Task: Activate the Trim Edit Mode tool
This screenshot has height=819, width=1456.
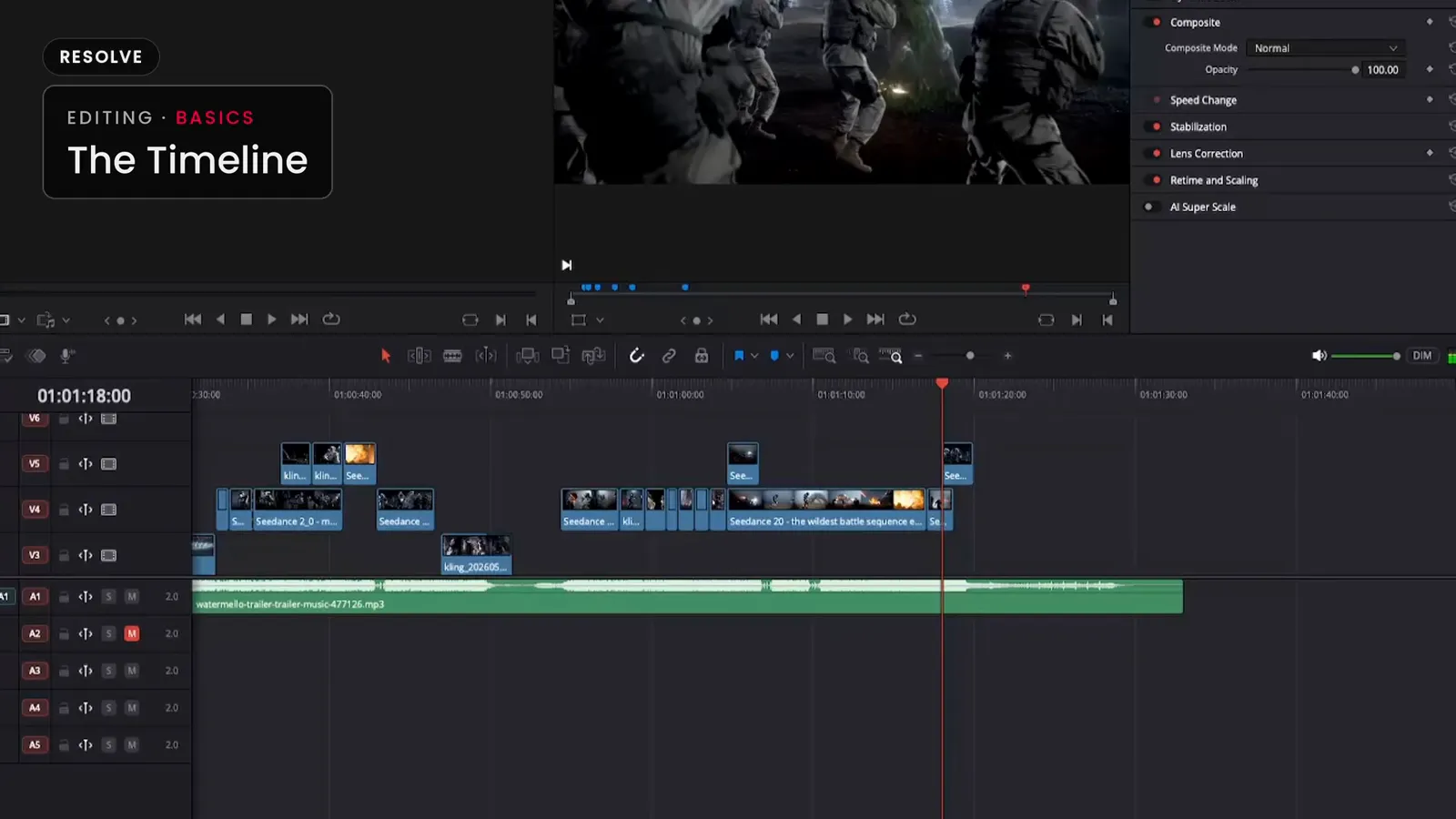Action: point(419,356)
